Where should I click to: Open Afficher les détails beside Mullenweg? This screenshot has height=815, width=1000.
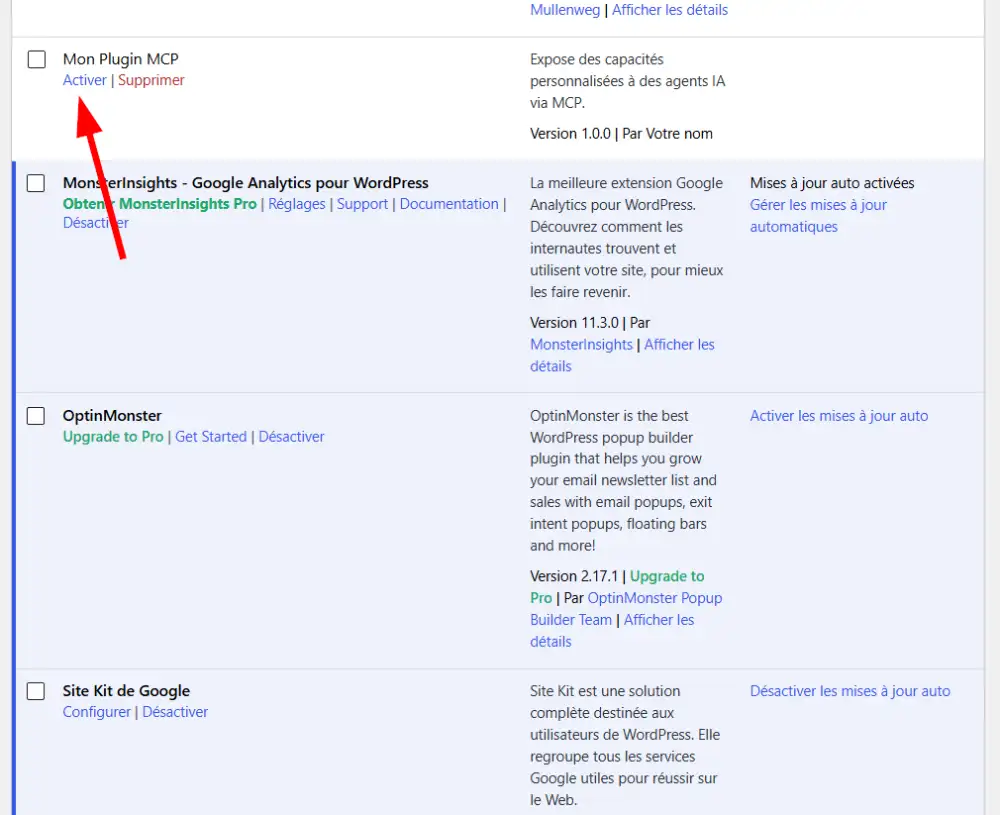[670, 10]
